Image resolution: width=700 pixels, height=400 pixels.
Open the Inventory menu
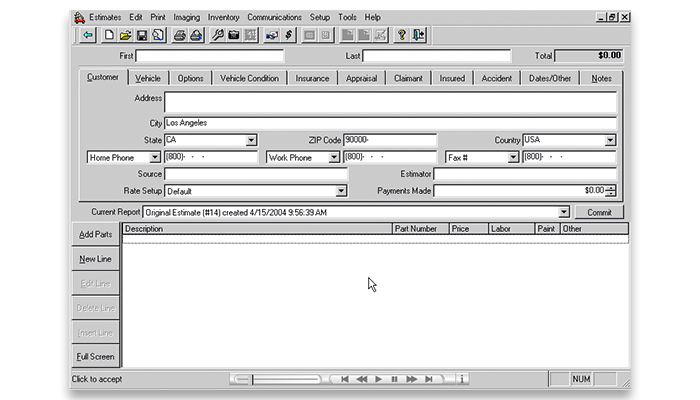223,17
